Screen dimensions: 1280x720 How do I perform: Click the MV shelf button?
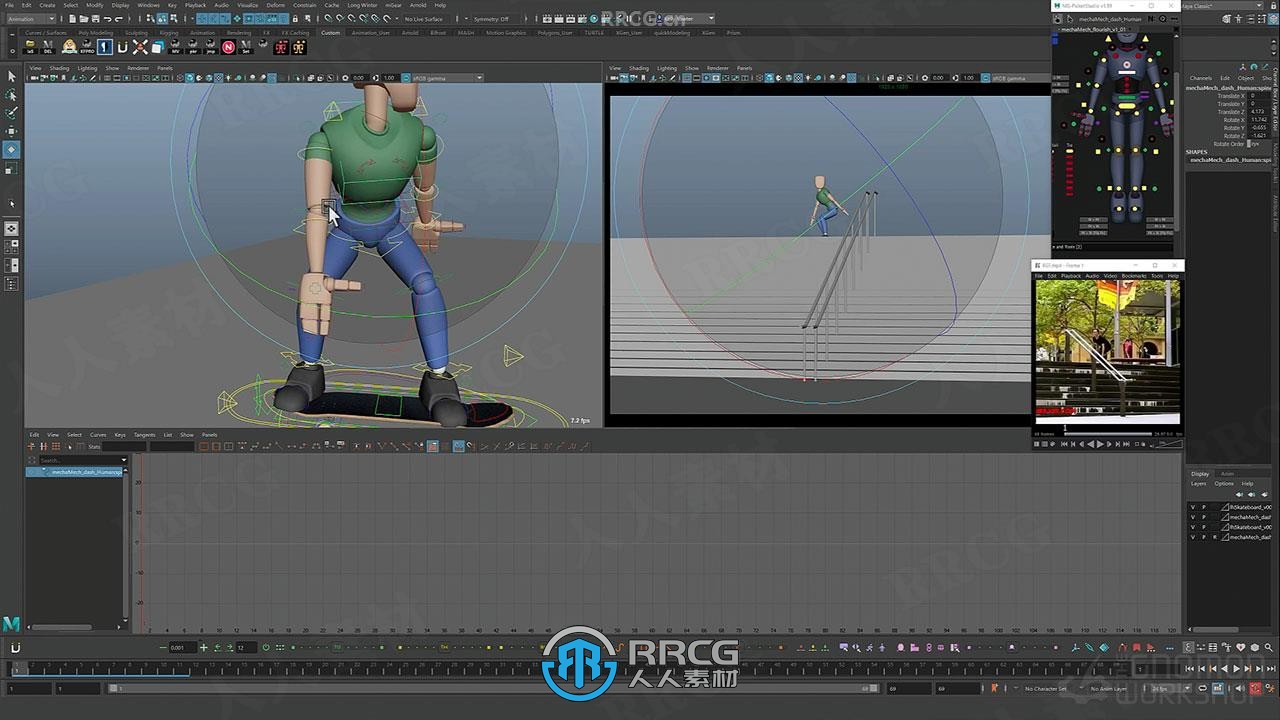(175, 47)
